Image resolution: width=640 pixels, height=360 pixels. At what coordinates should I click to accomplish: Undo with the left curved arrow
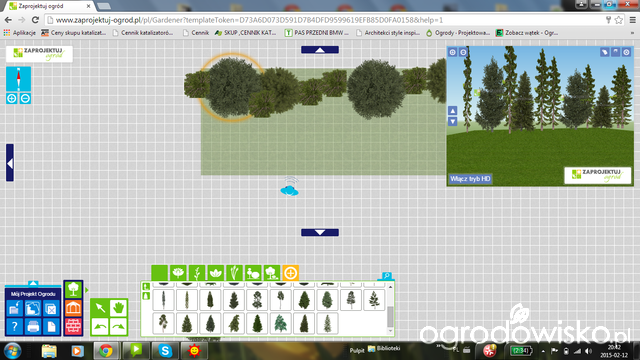tap(100, 326)
